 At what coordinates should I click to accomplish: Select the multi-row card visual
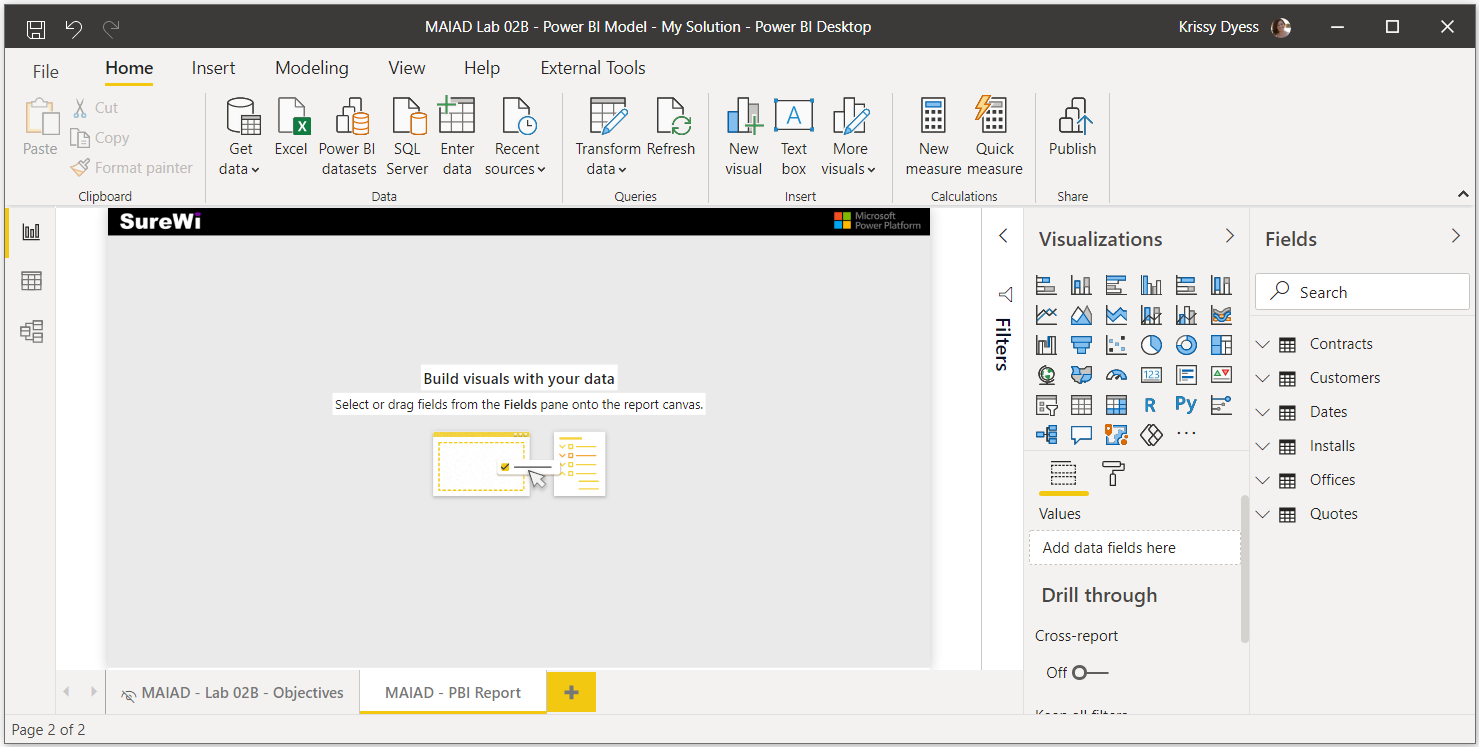pos(1186,375)
